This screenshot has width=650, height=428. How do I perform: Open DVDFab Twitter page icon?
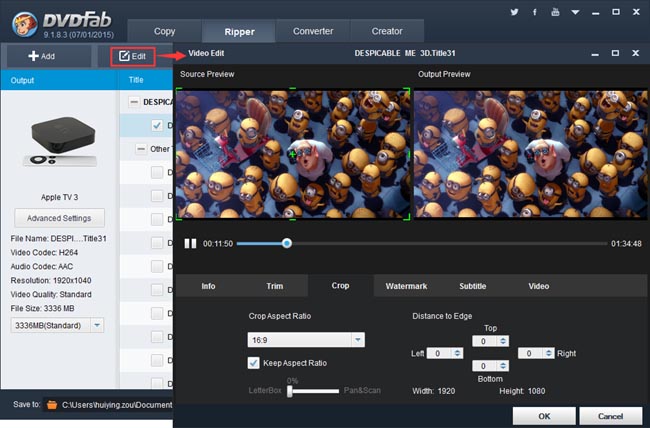[x=514, y=12]
